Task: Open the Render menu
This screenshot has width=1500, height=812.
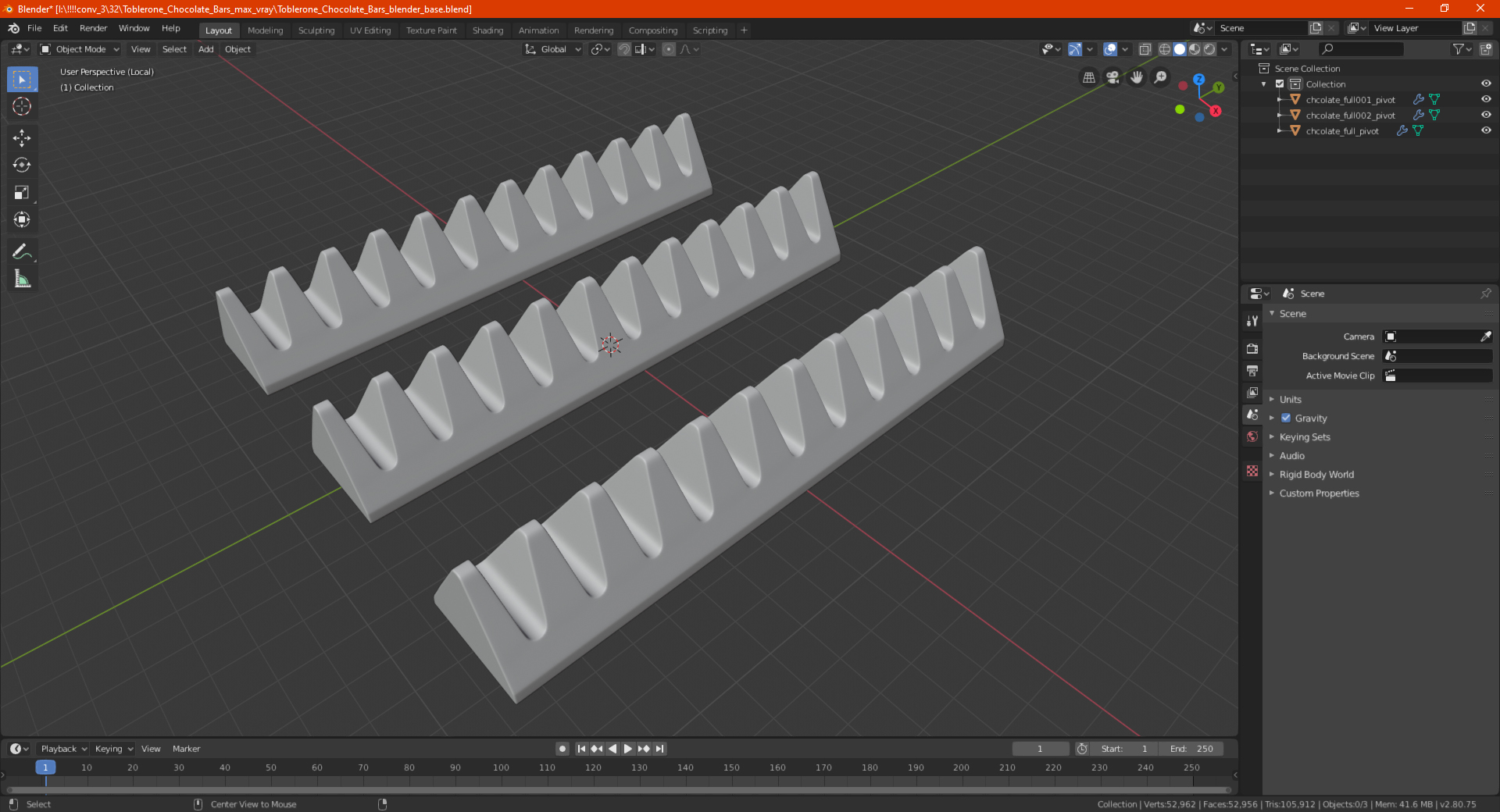Action: point(93,28)
